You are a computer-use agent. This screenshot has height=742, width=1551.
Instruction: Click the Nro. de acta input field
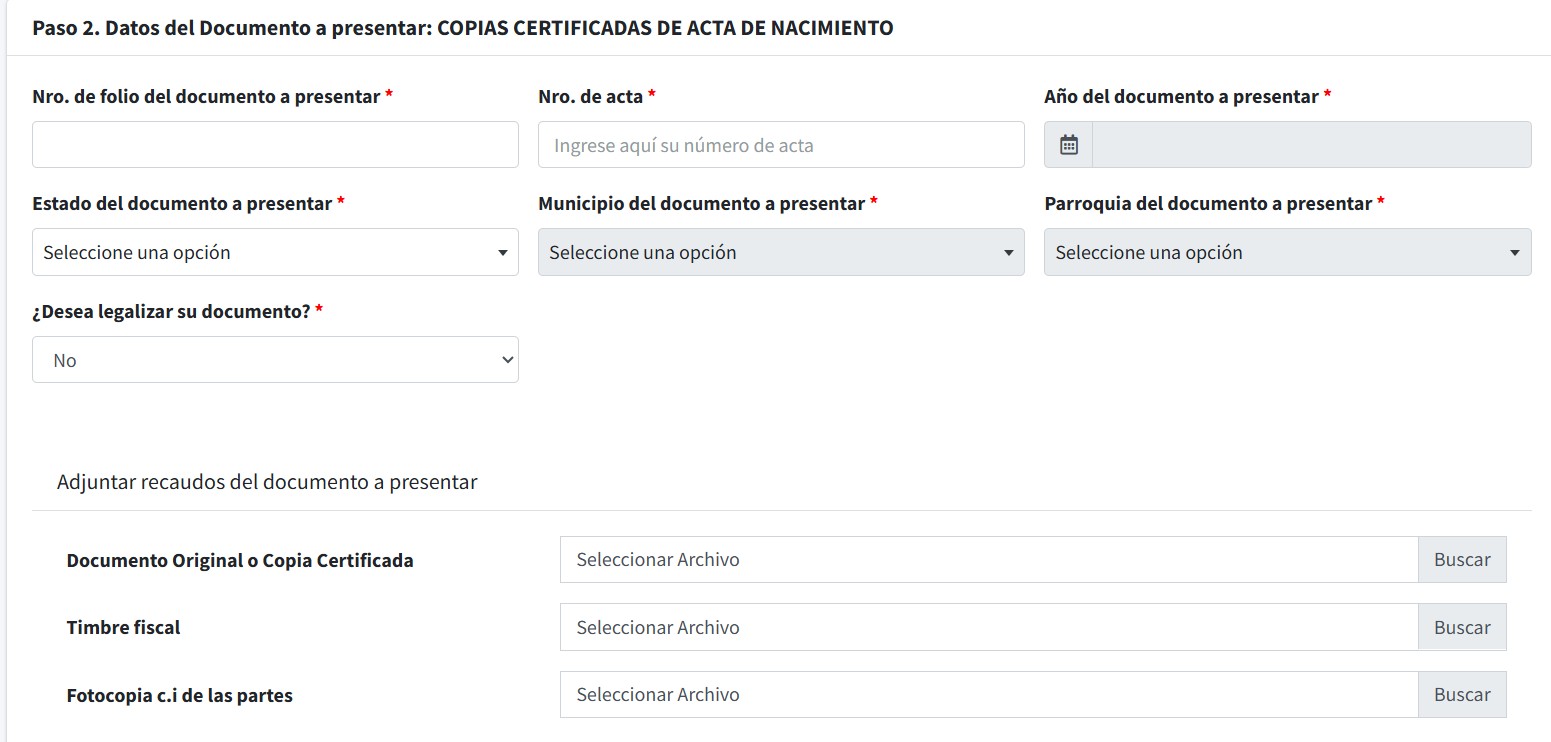[x=781, y=145]
